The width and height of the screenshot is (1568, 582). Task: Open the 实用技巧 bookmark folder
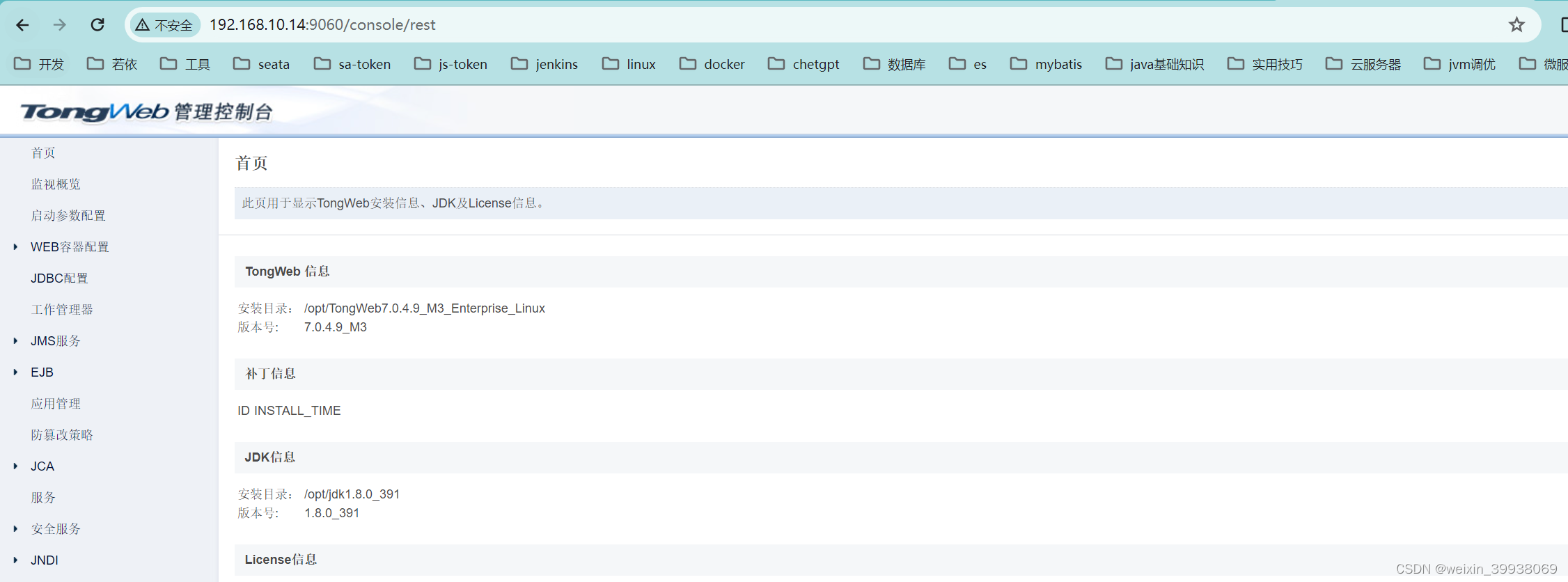[x=1265, y=64]
